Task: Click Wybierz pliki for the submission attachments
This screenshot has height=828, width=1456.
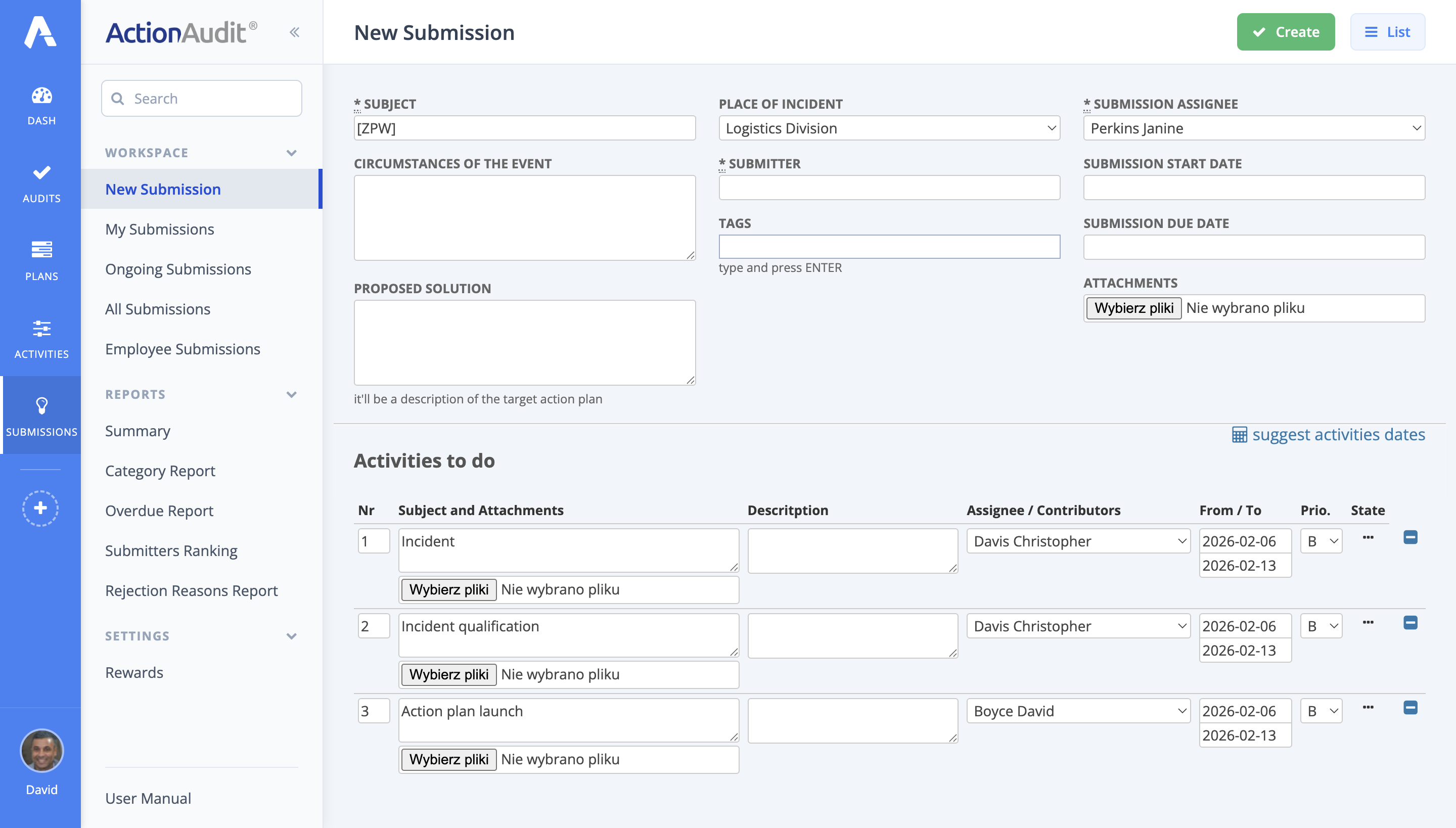Action: point(1133,308)
